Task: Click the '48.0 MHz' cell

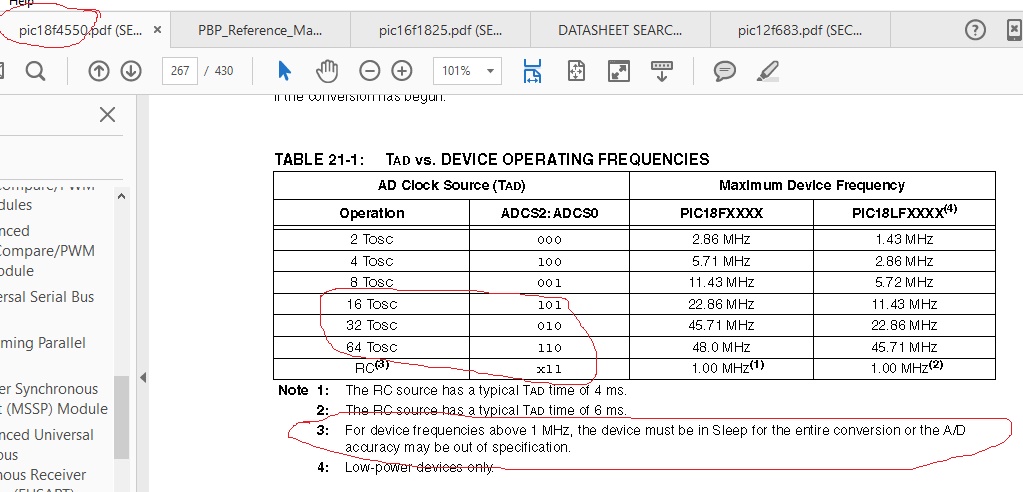Action: pos(721,347)
